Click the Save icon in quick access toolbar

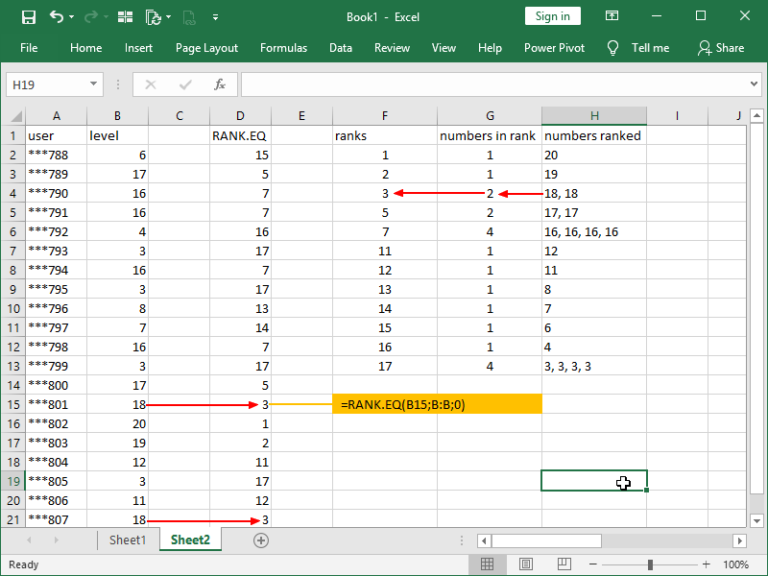[x=28, y=17]
